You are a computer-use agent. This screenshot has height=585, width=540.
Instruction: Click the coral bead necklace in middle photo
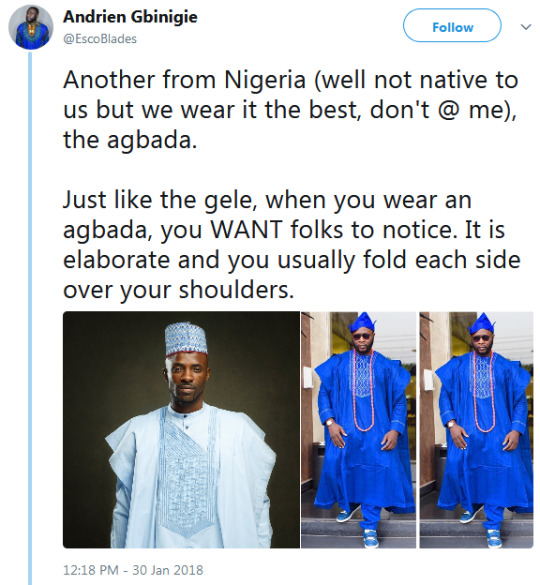coord(363,390)
